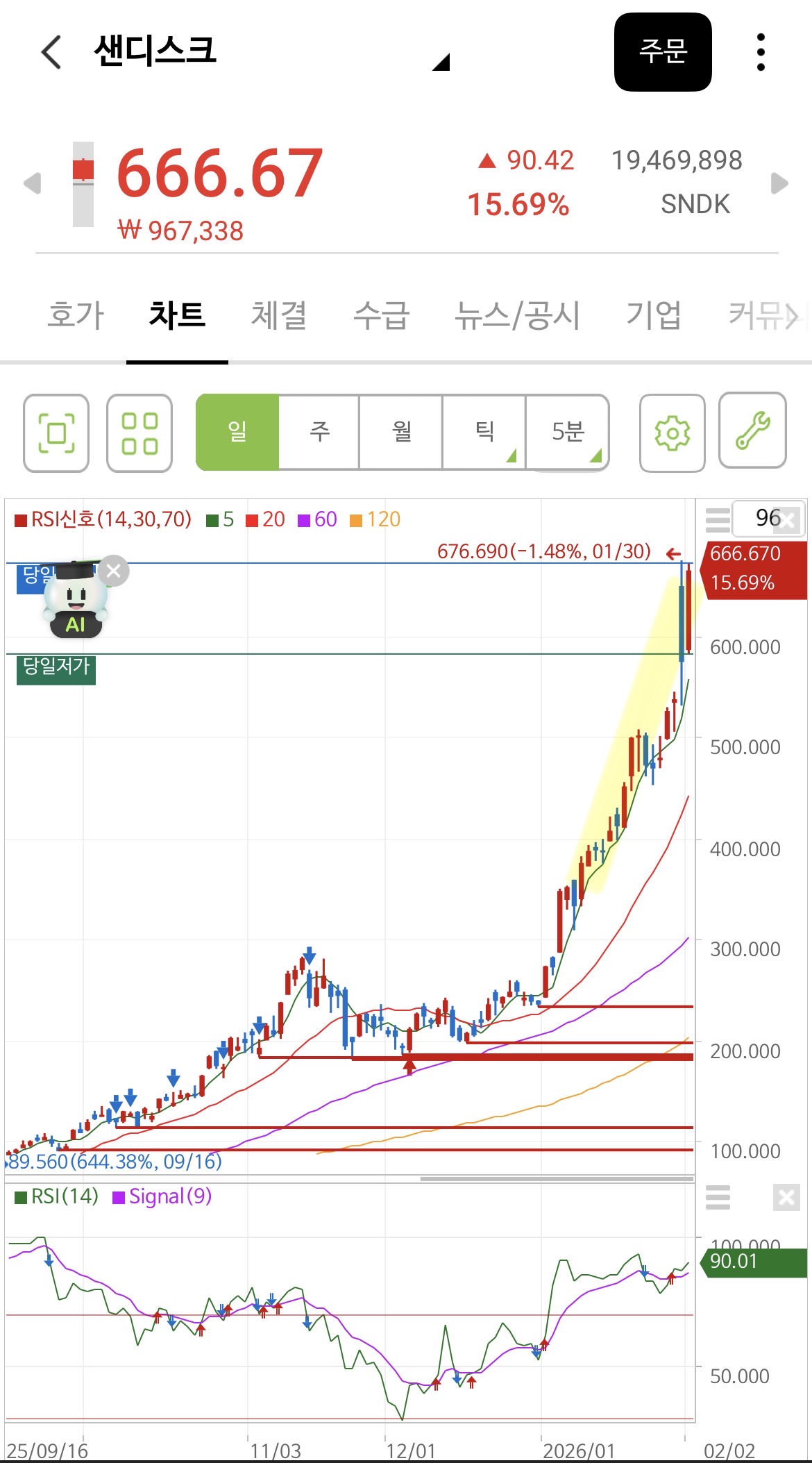Close the RSI indicator panel
Image resolution: width=812 pixels, height=1463 pixels.
point(786,1197)
